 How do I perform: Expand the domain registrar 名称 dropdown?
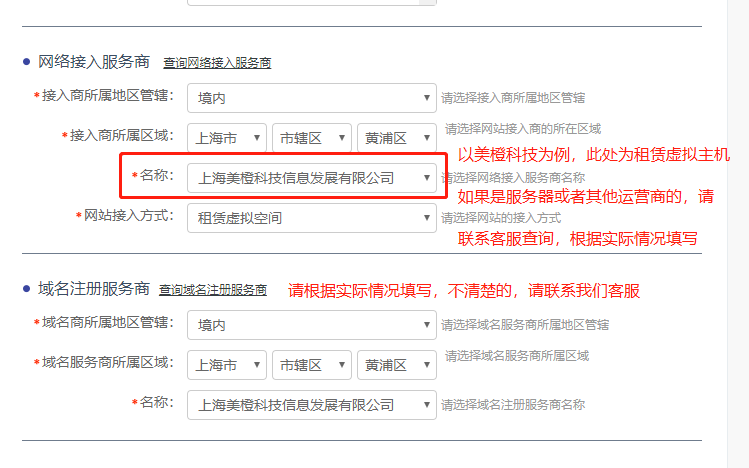point(311,405)
